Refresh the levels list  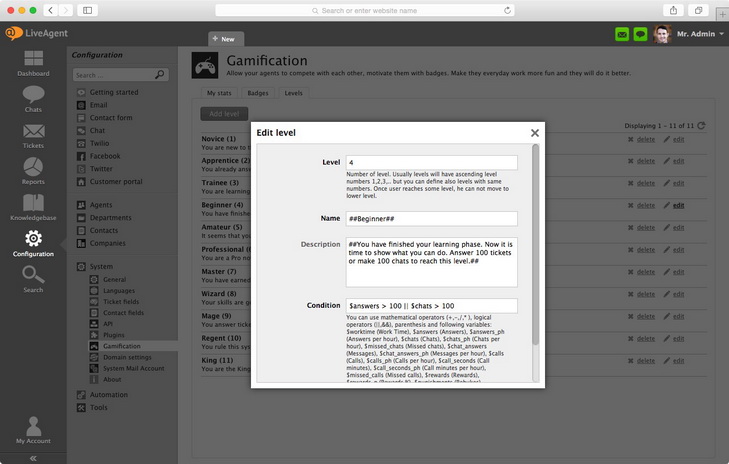point(701,126)
